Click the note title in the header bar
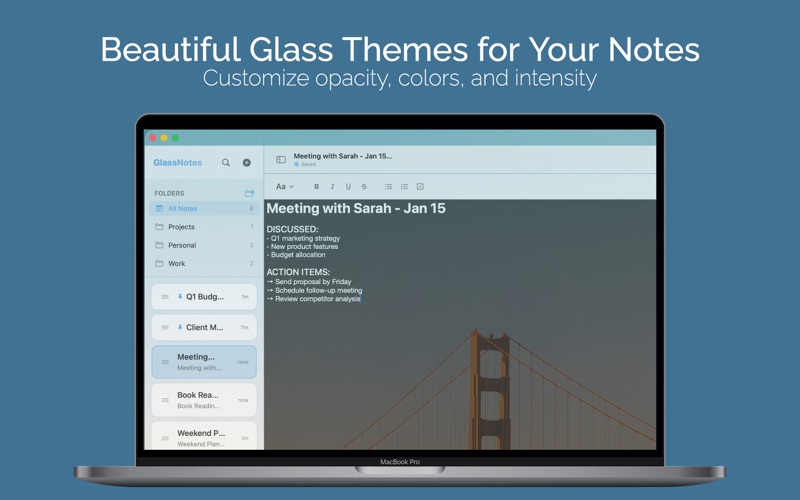The image size is (800, 500). 343,156
